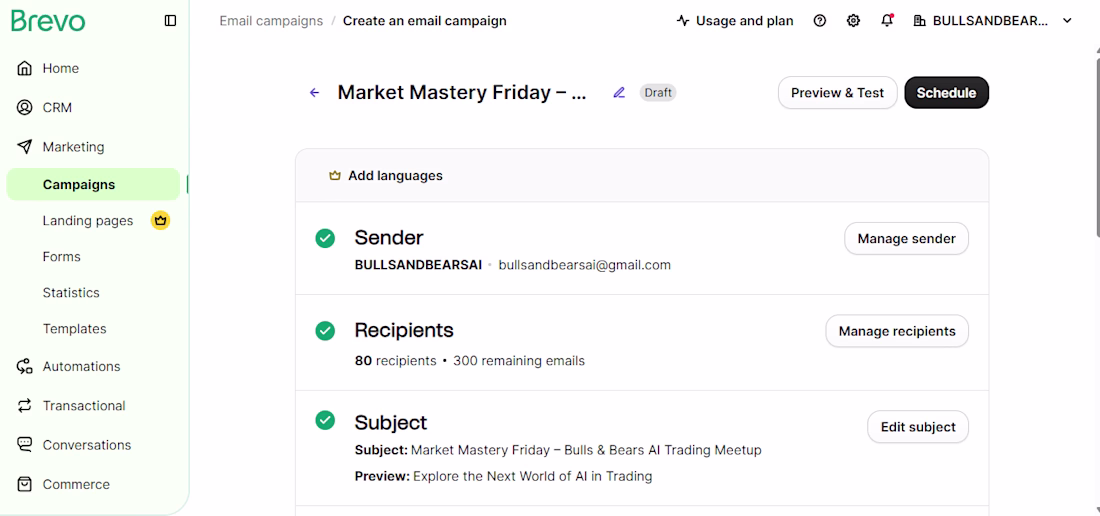Click the Schedule button
This screenshot has height=516, width=1100.
coord(946,93)
